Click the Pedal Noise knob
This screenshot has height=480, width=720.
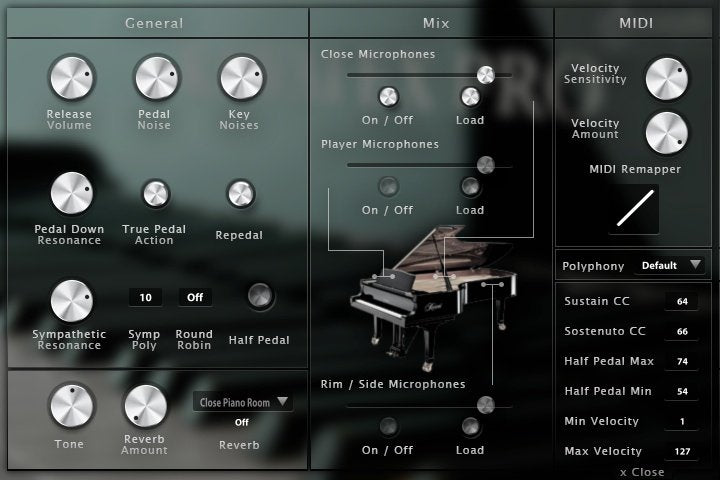pos(155,77)
